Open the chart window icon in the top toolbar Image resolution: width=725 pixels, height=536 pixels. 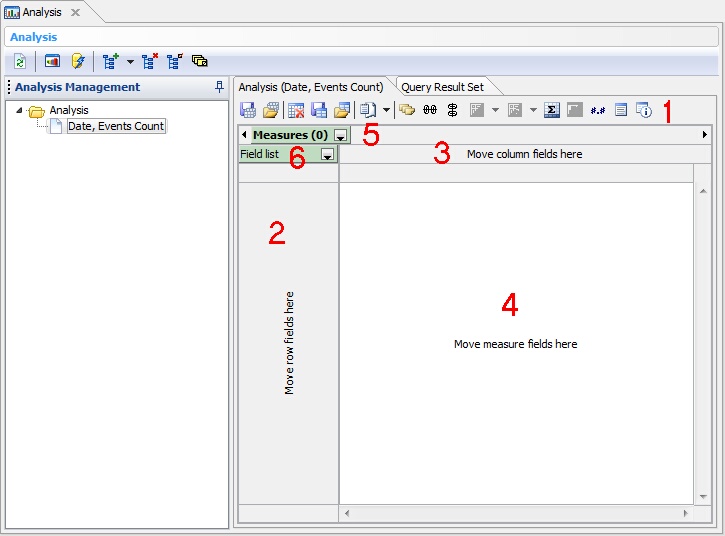pyautogui.click(x=52, y=61)
